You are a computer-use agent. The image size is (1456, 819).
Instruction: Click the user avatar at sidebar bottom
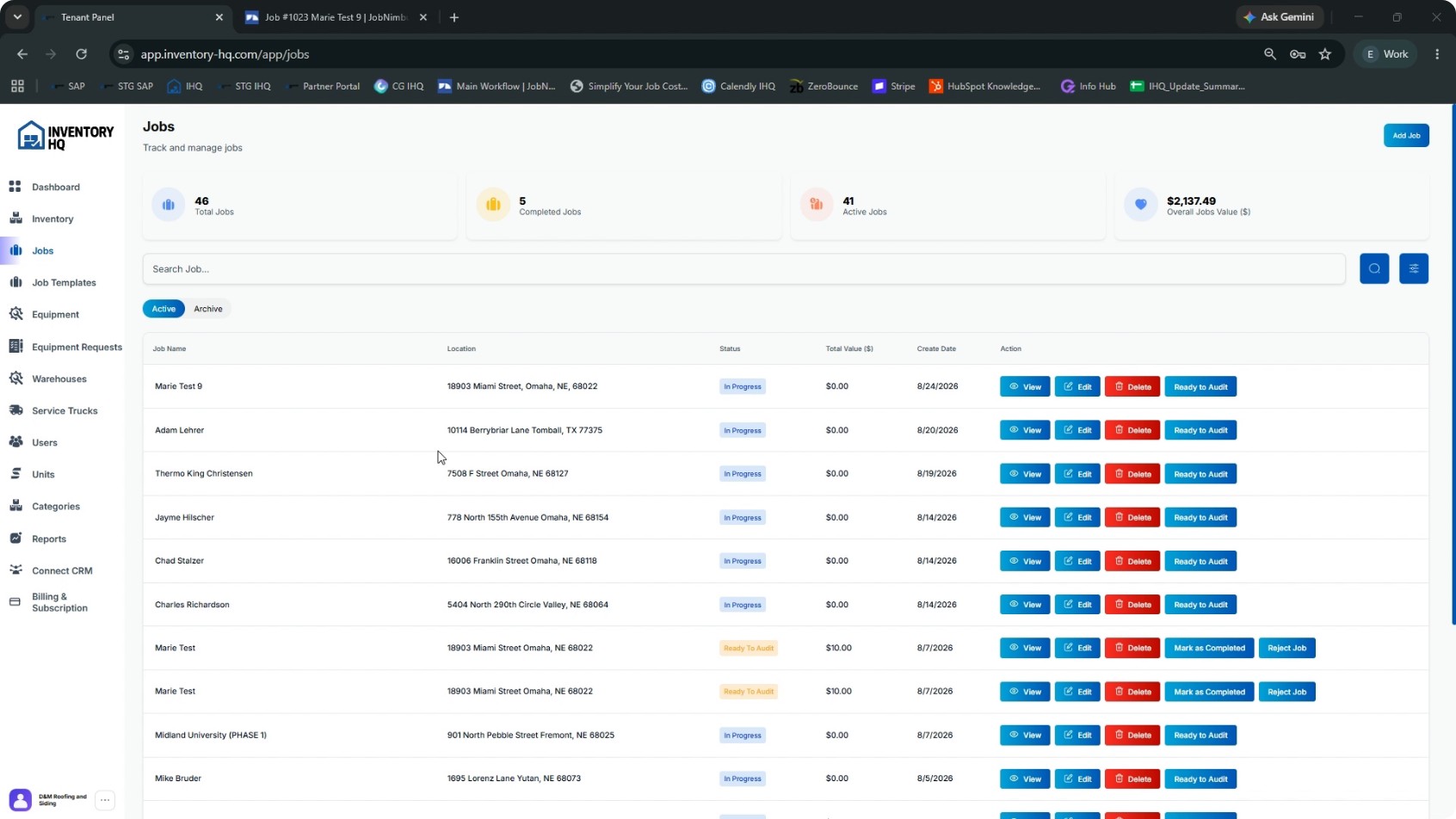(21, 800)
